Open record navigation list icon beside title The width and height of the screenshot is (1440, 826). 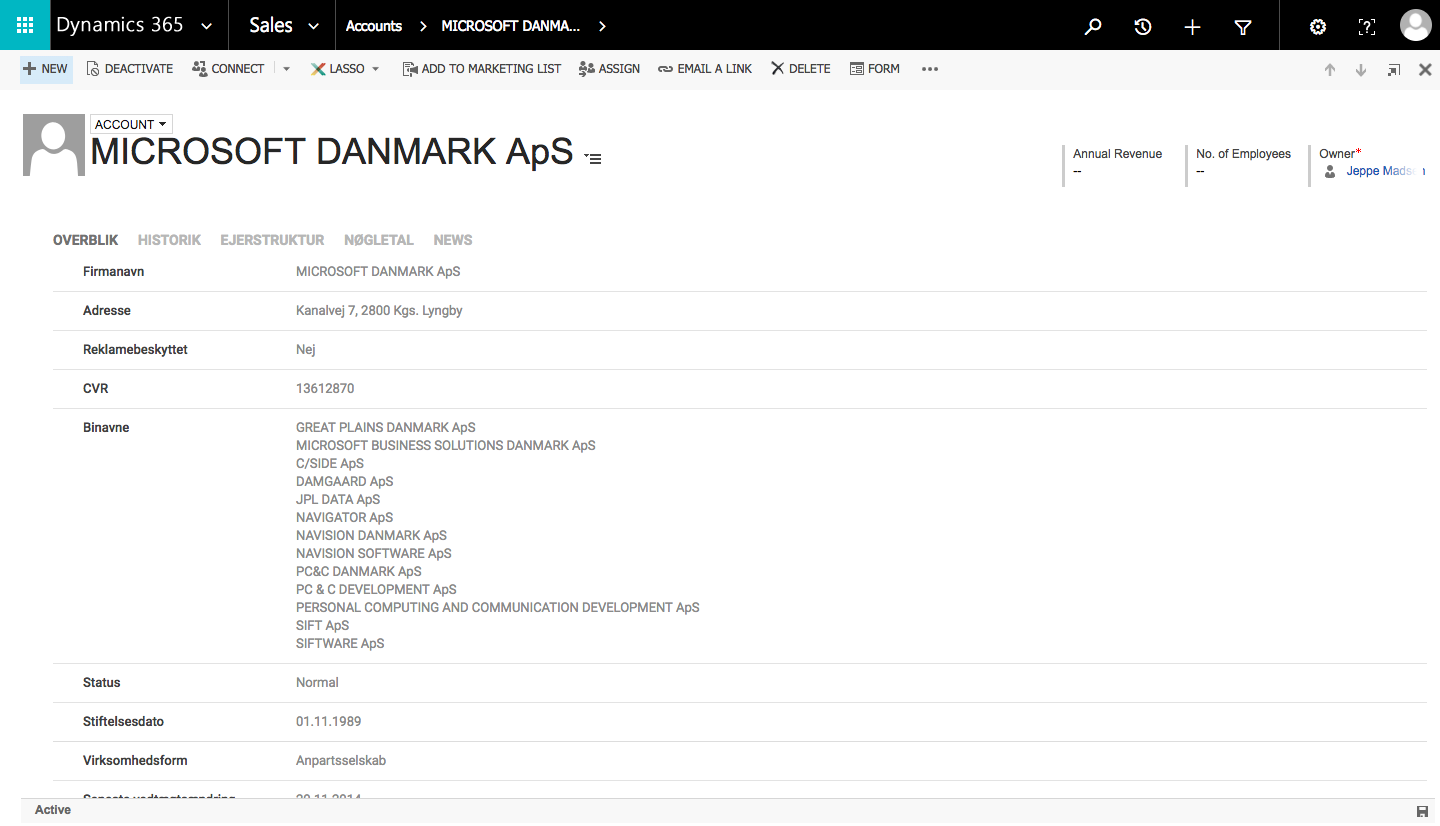592,158
